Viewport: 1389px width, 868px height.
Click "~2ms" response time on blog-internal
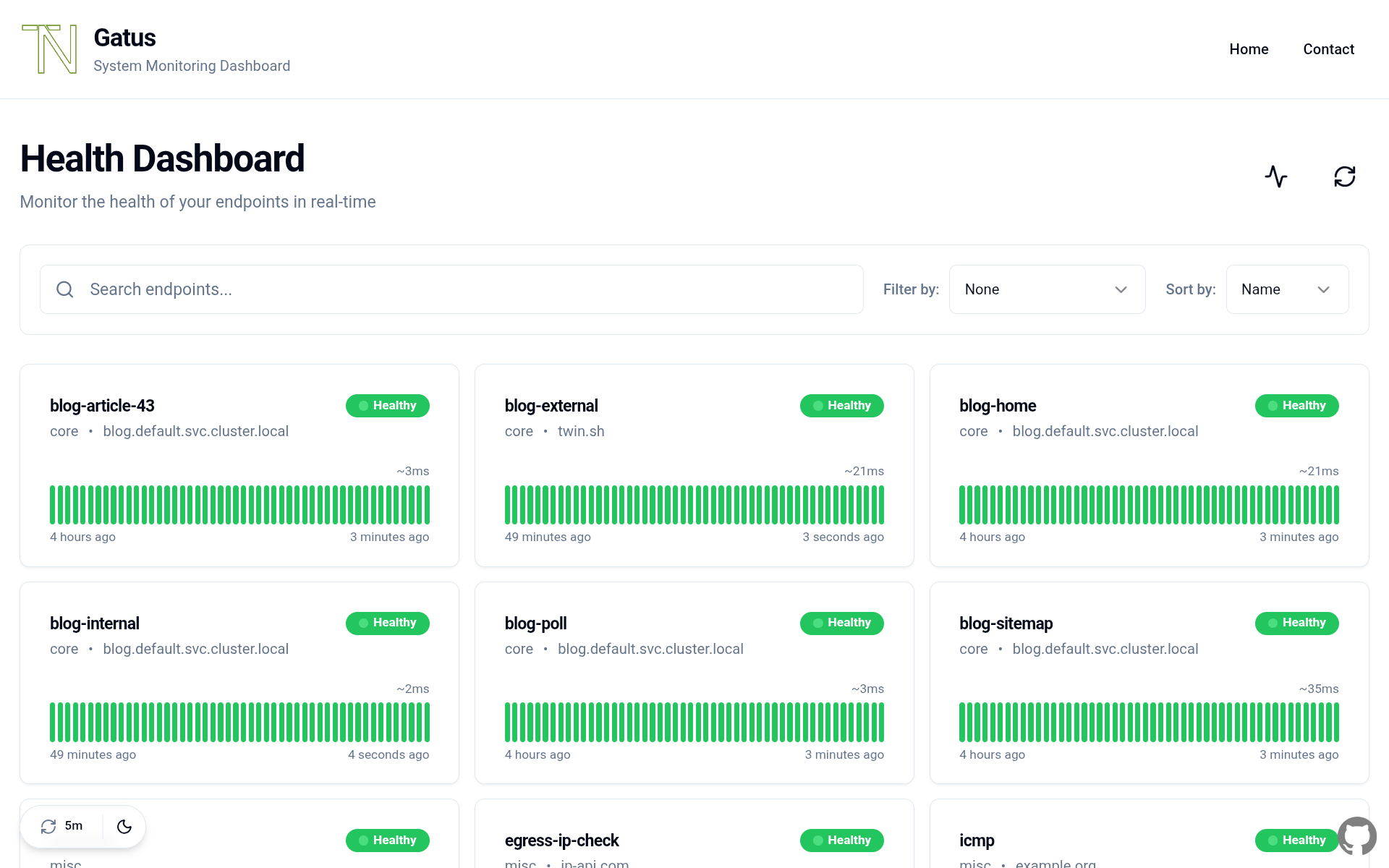click(413, 689)
